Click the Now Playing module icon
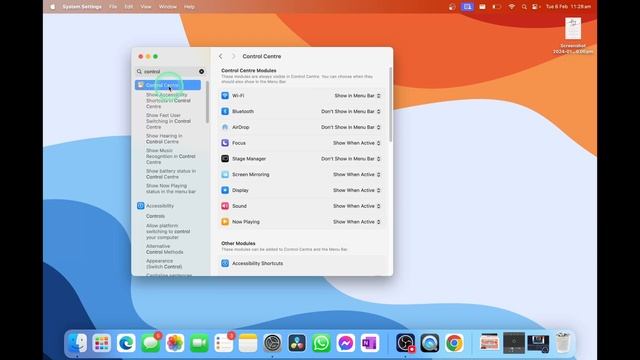Viewport: 640px width, 360px height. tap(225, 222)
